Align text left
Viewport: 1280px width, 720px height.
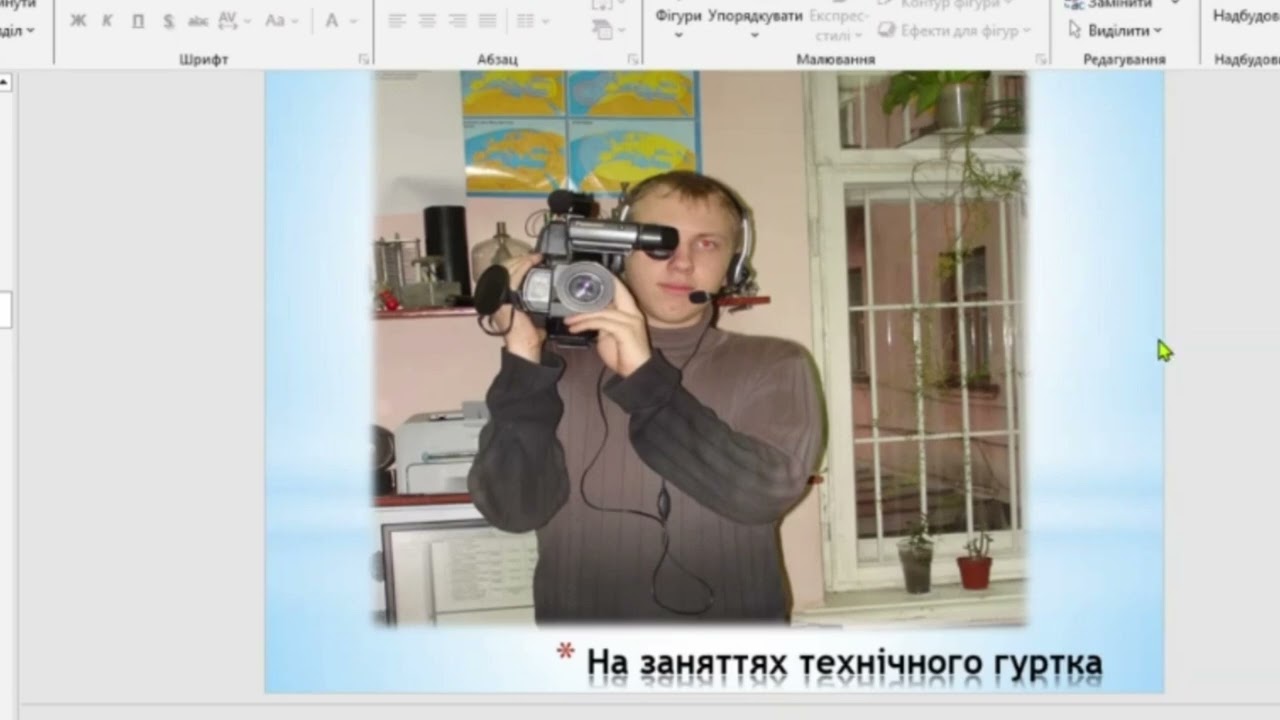tap(397, 20)
